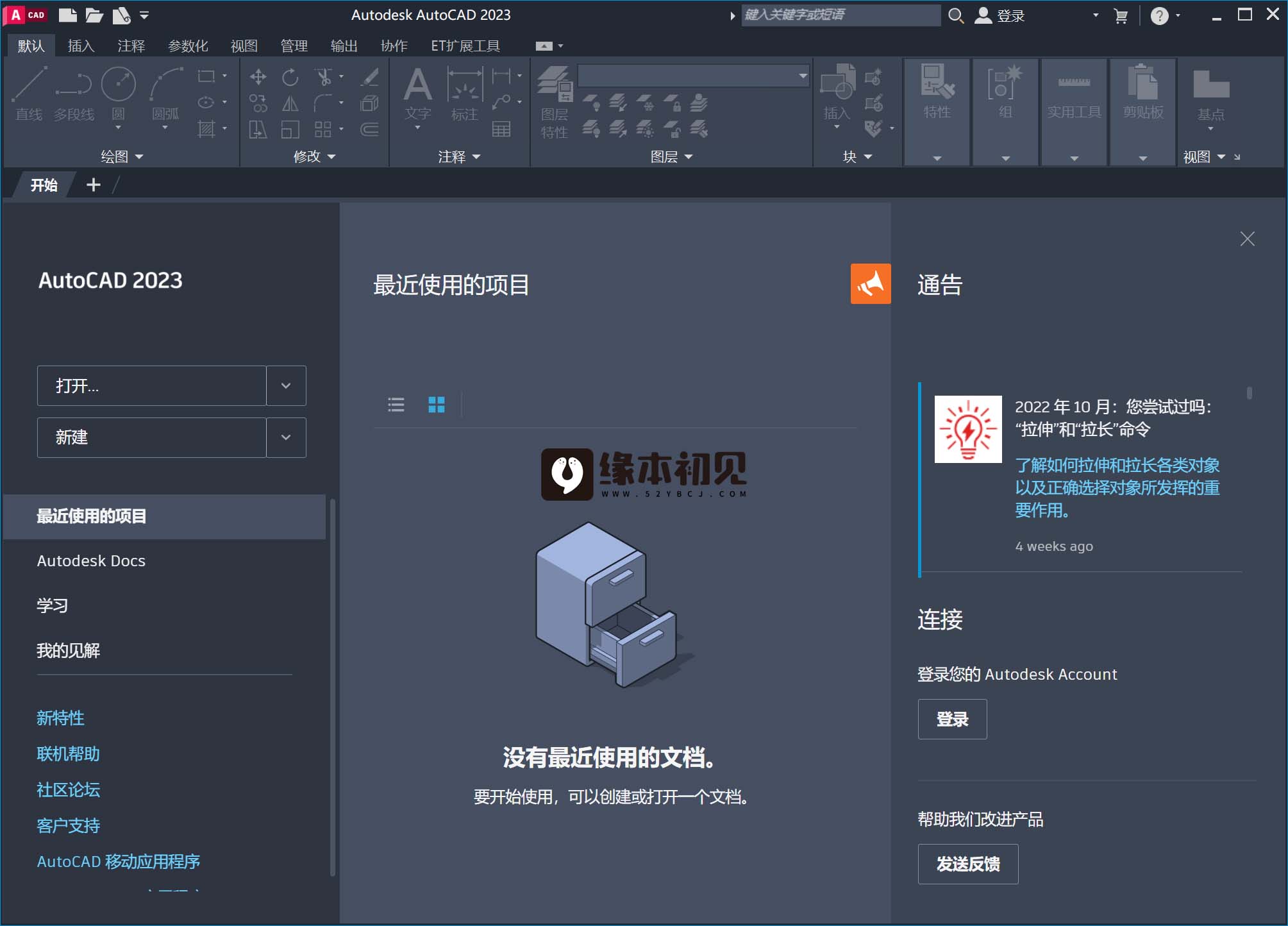
Task: Click the Send Feedback (发送反馈) button
Action: 968,864
